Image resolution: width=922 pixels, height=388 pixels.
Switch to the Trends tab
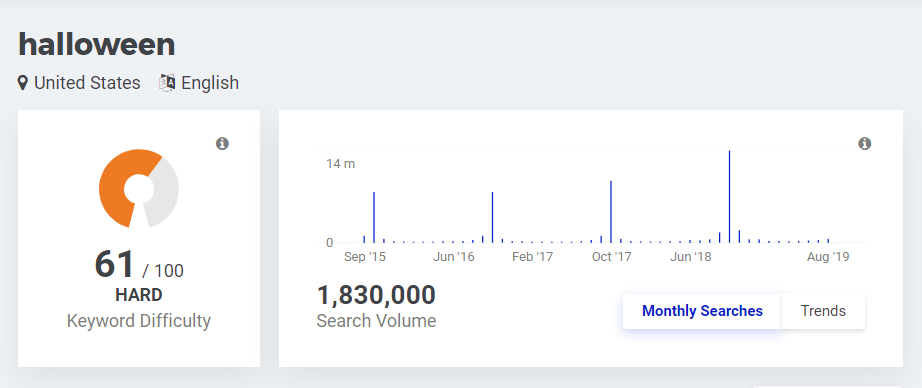823,311
